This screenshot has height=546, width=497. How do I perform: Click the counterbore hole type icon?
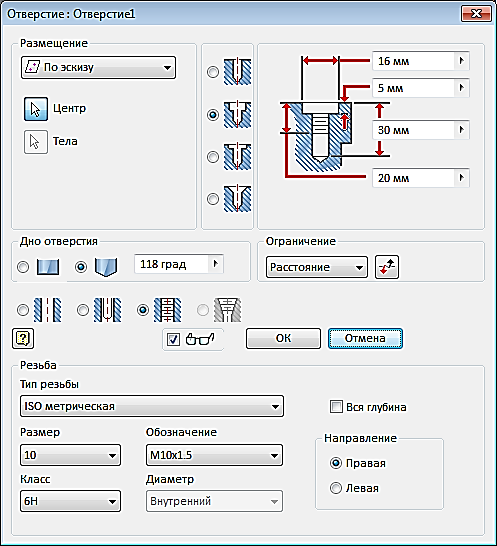tap(237, 114)
